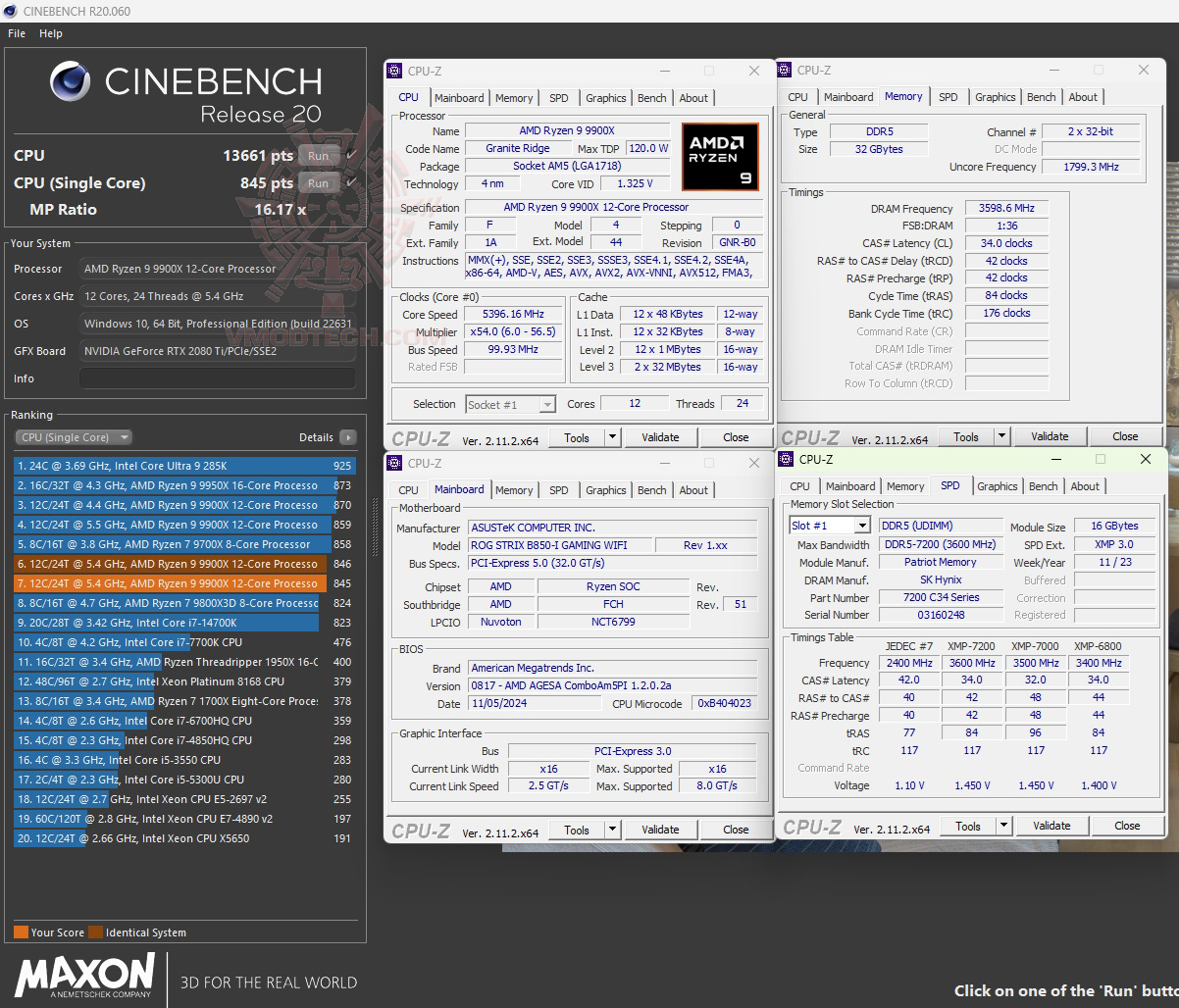Select ranking row Intel Core Ultra 9 285K
Image resolution: width=1179 pixels, height=1008 pixels.
click(184, 466)
